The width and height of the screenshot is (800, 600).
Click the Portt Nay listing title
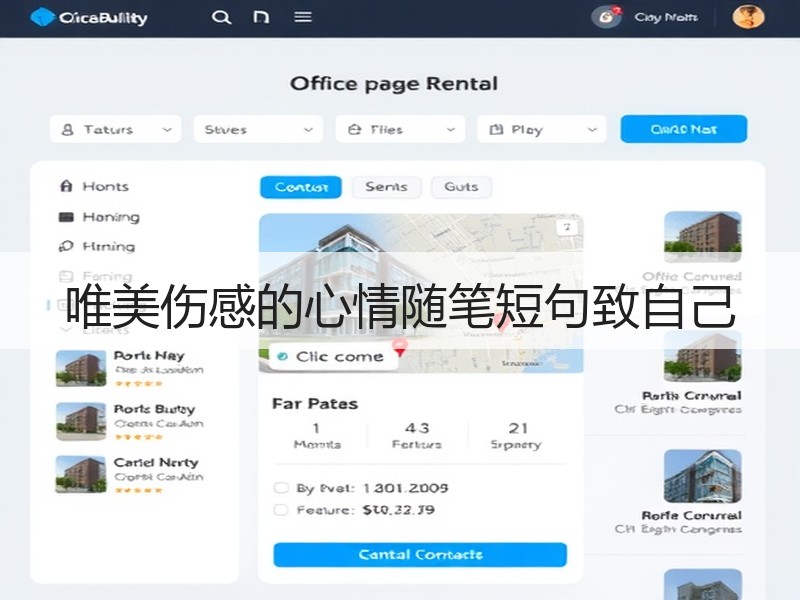(x=149, y=356)
